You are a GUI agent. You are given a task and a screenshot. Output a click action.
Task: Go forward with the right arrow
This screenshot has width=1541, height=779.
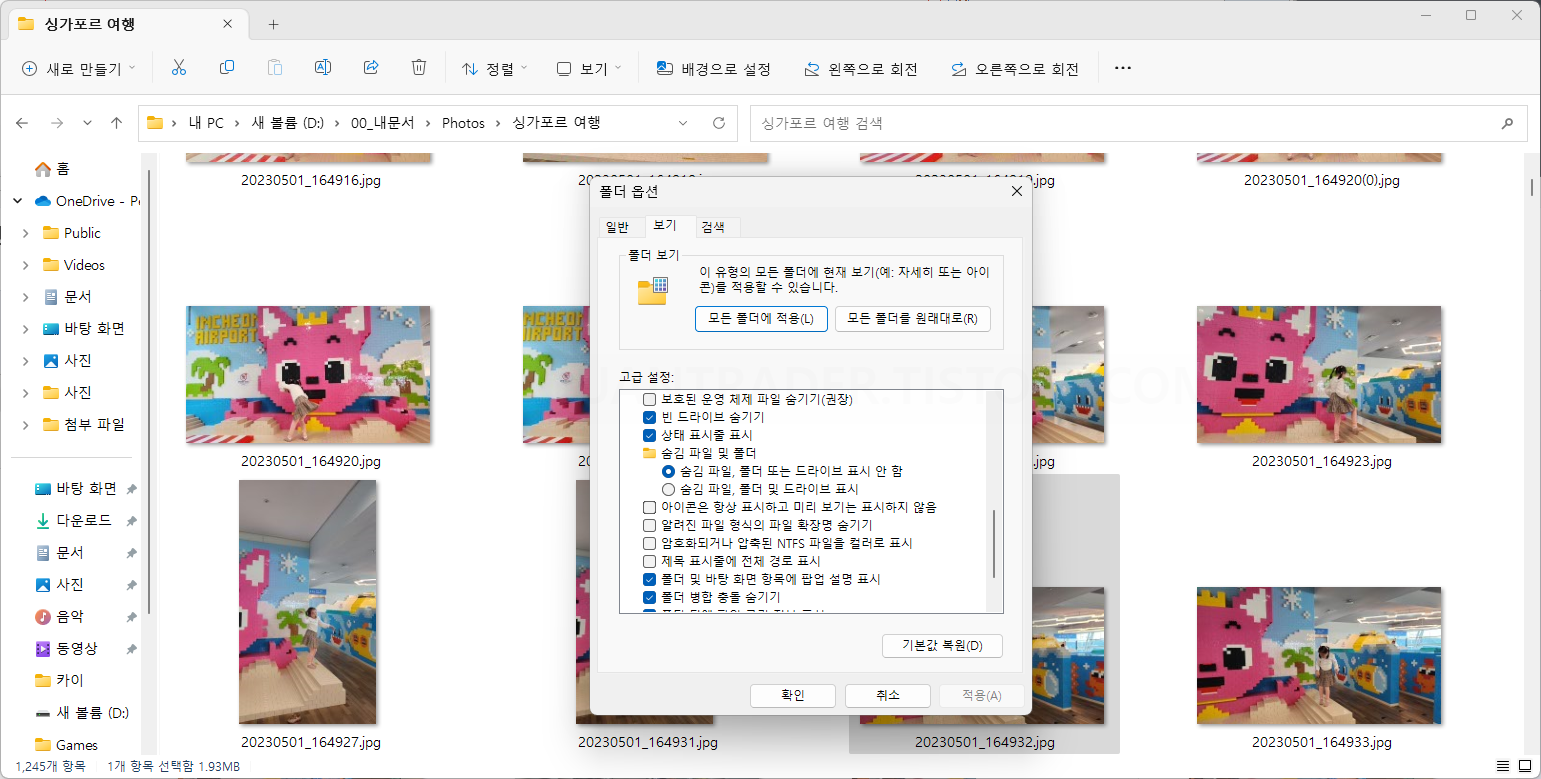click(x=57, y=123)
